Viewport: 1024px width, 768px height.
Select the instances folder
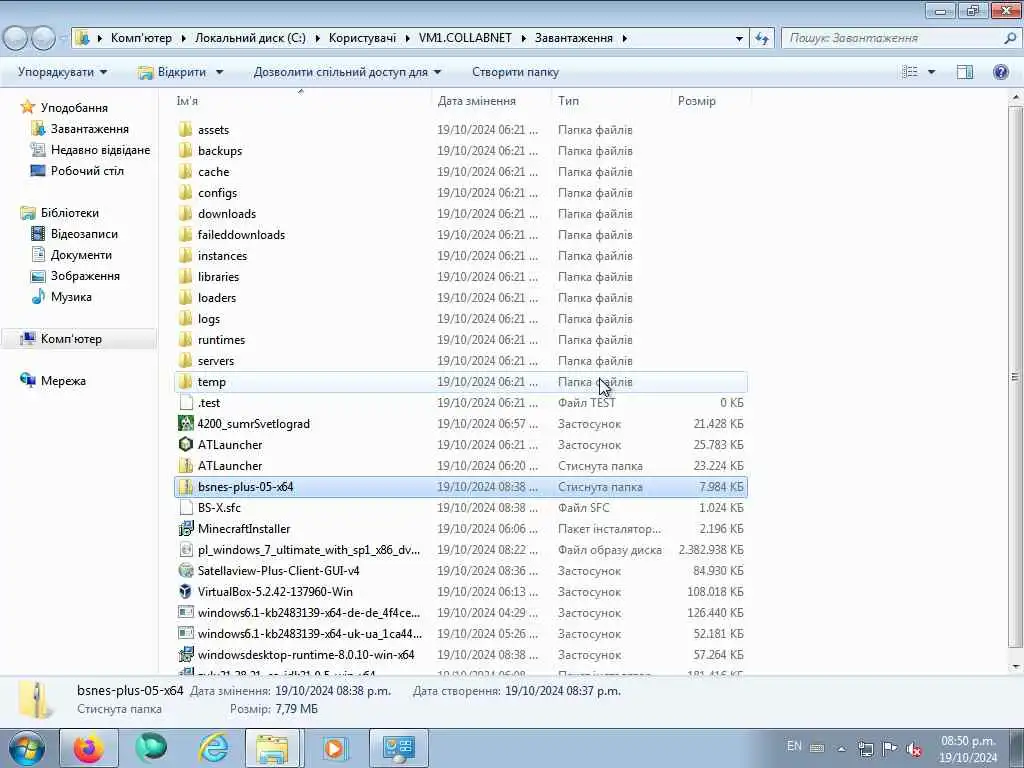[x=222, y=255]
